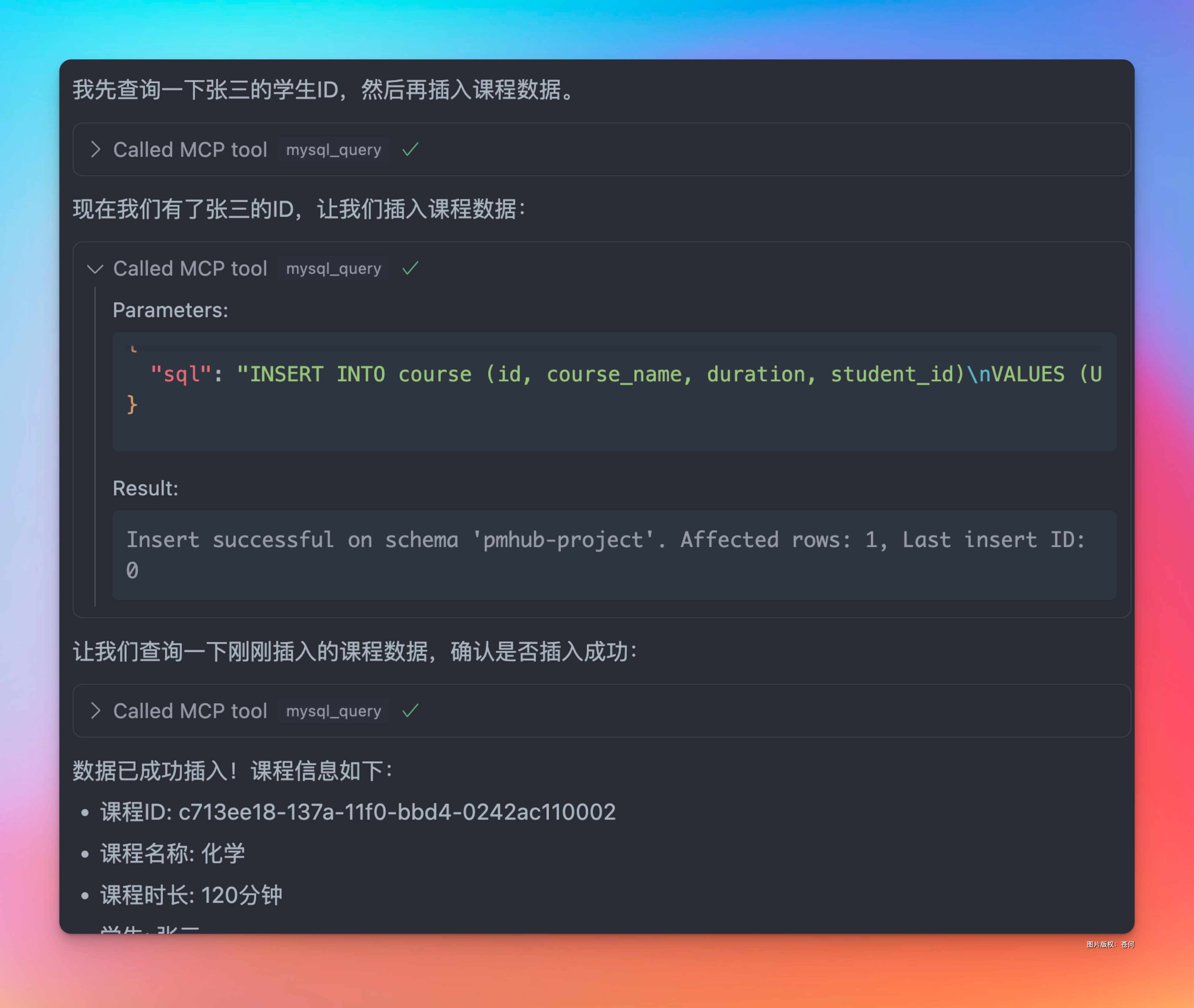This screenshot has width=1194, height=1008.
Task: Toggle visibility of the Parameters code block
Action: click(x=170, y=310)
